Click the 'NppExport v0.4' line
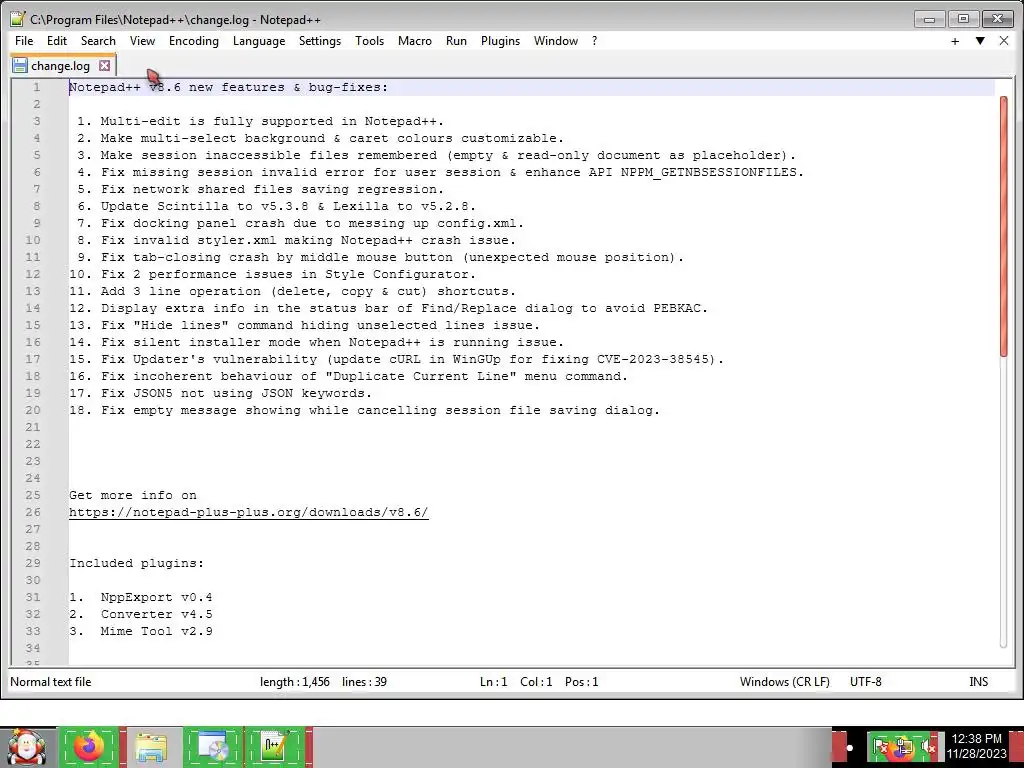The image size is (1024, 768). [x=157, y=597]
